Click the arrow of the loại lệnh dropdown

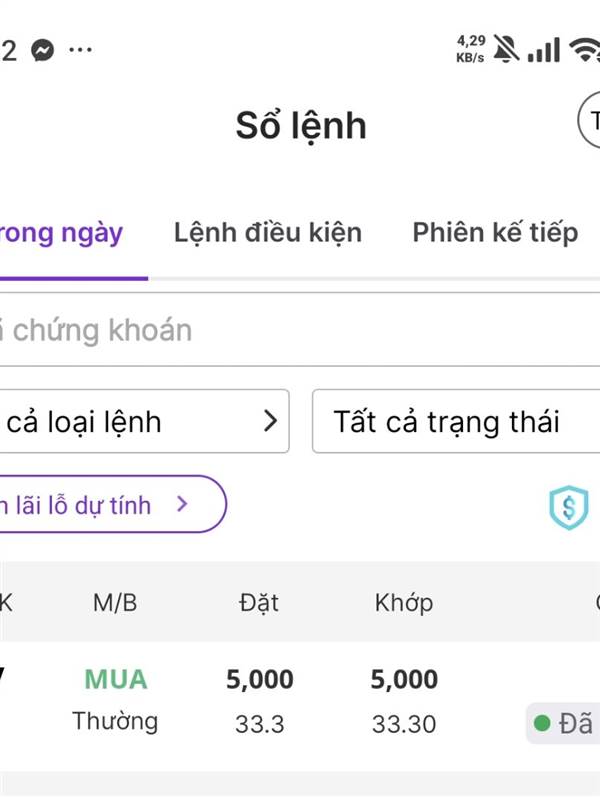point(269,422)
